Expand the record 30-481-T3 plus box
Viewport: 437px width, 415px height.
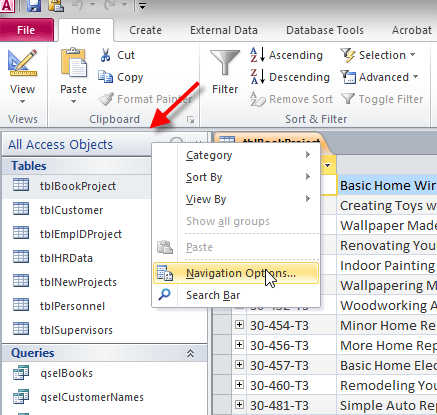point(239,405)
